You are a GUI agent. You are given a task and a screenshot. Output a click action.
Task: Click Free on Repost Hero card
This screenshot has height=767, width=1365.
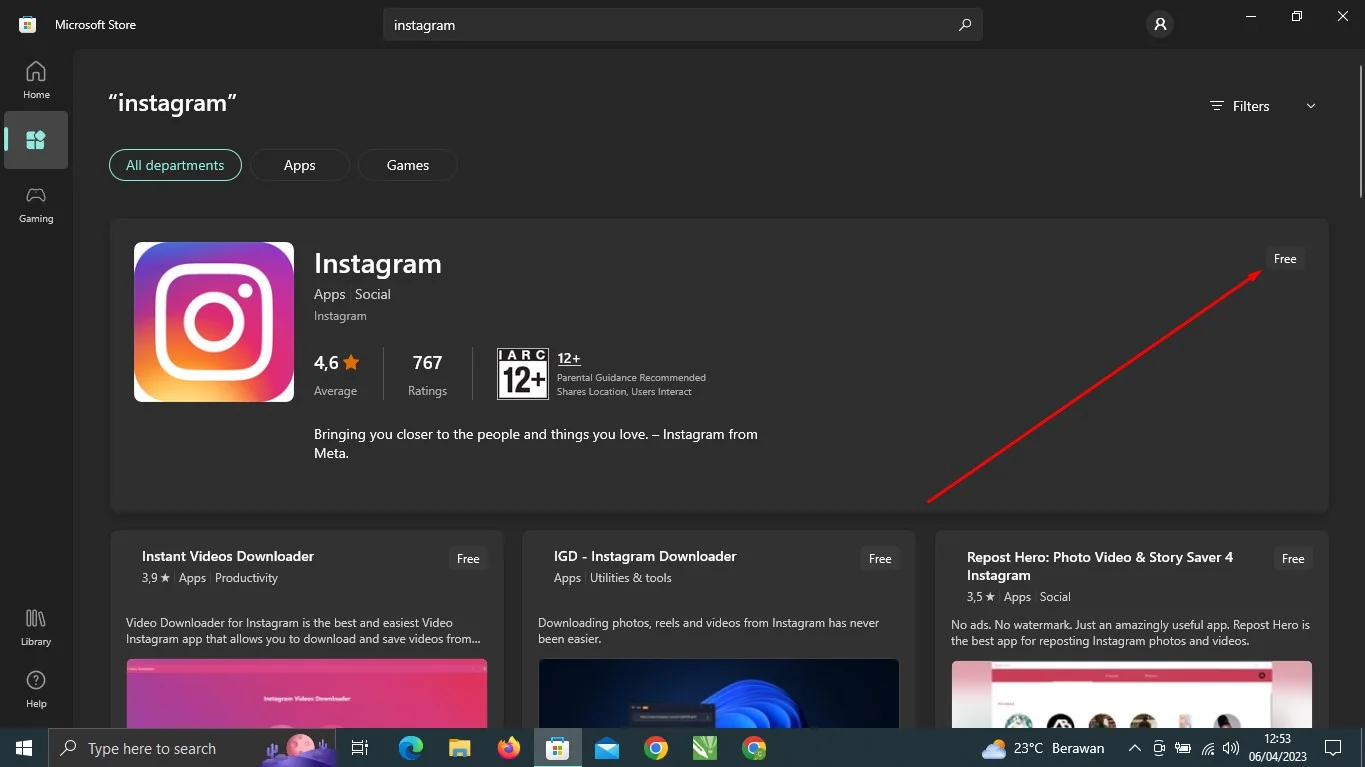[1293, 559]
